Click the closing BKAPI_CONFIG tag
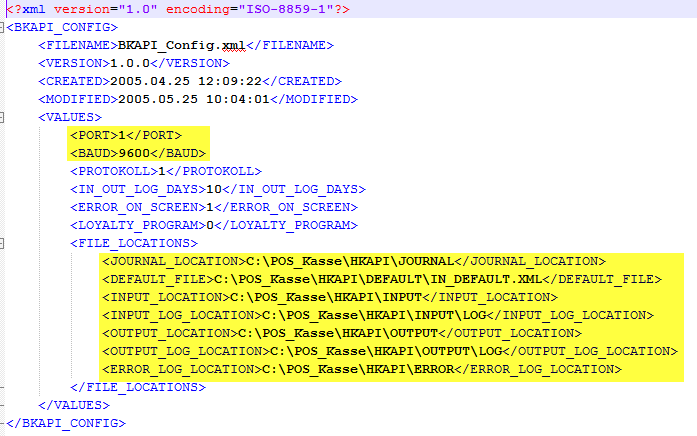The height and width of the screenshot is (436, 697). tap(66, 423)
